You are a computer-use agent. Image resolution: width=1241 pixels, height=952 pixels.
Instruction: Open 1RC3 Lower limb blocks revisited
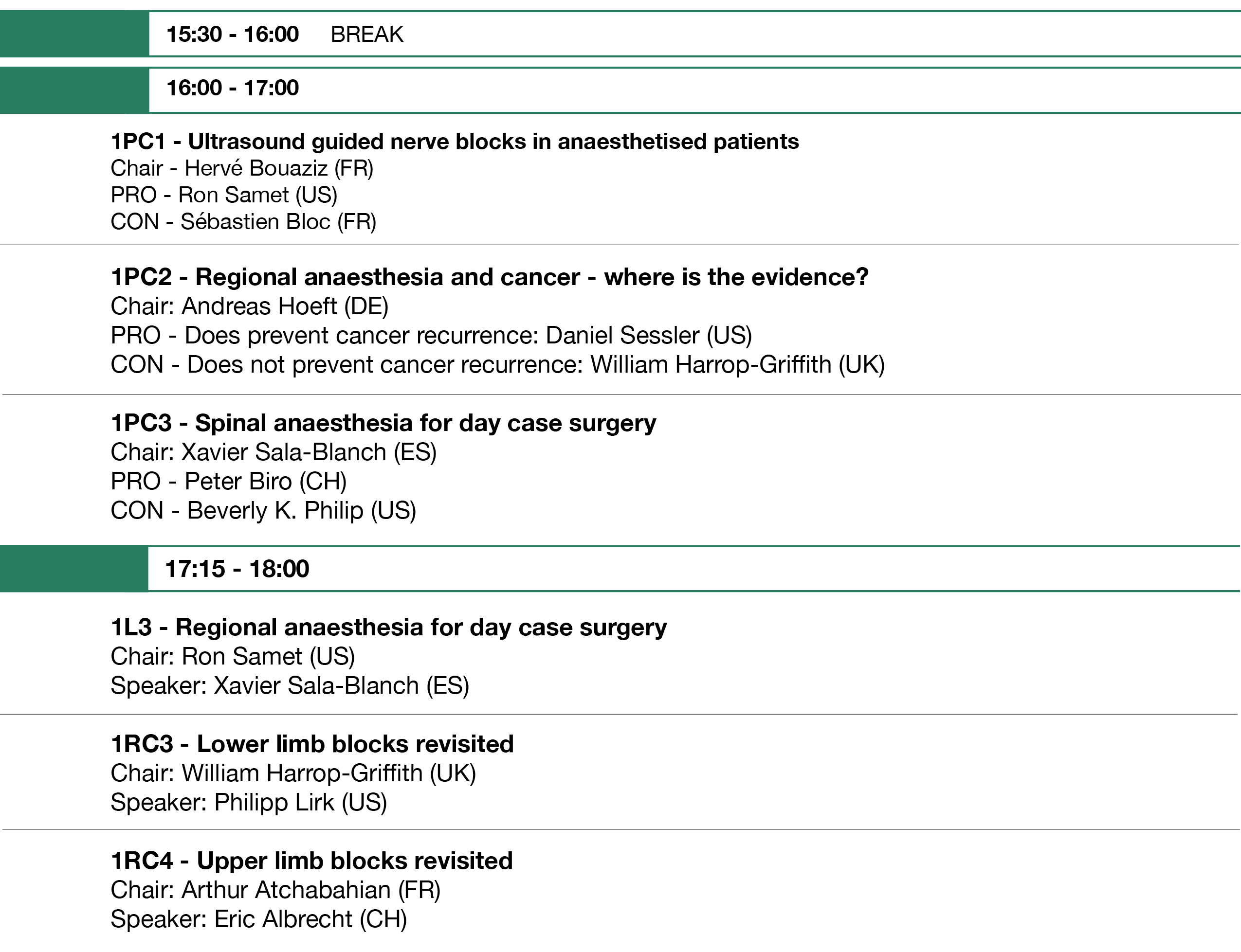click(312, 745)
